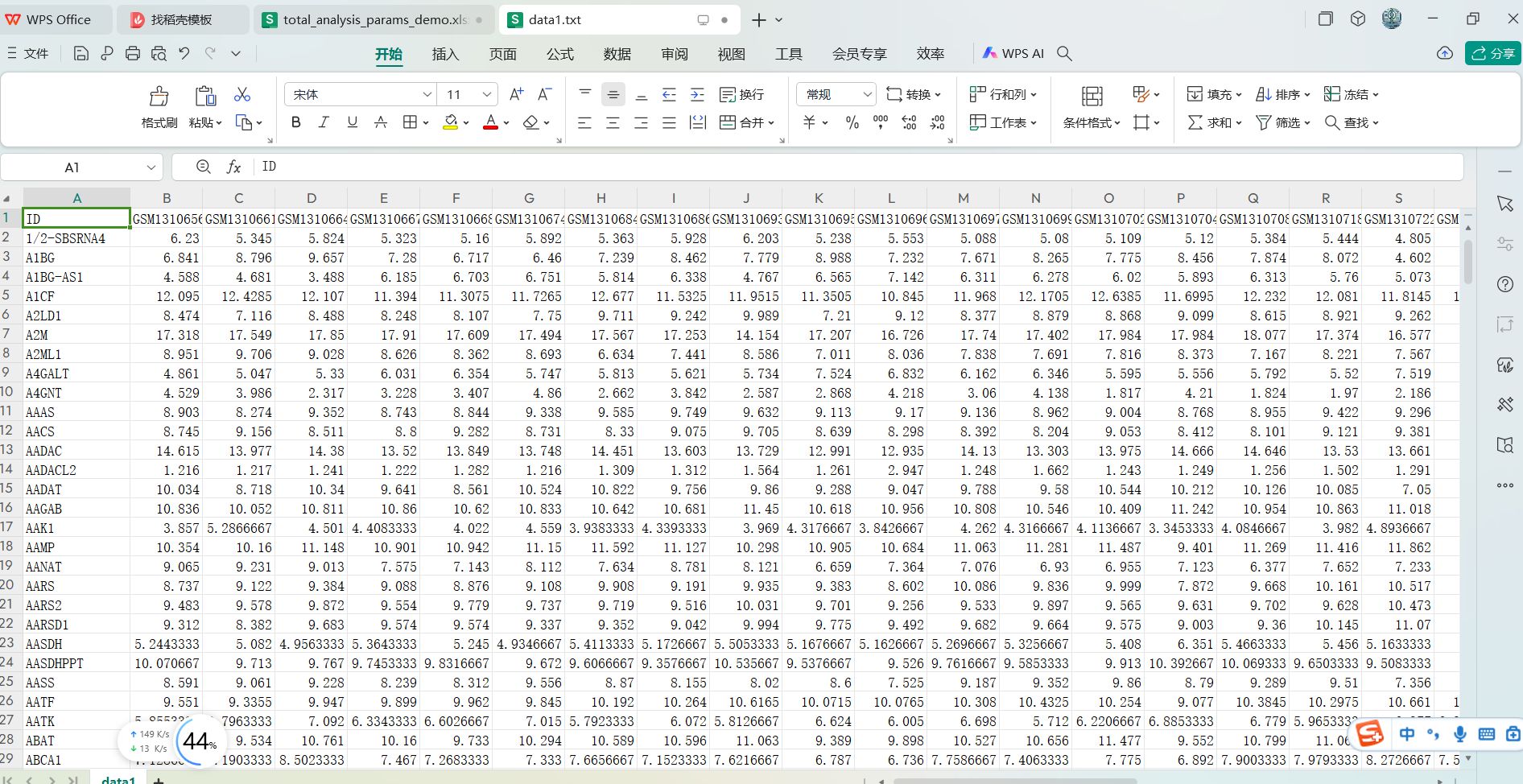Click the Increase Font Size A+ icon

click(x=517, y=94)
